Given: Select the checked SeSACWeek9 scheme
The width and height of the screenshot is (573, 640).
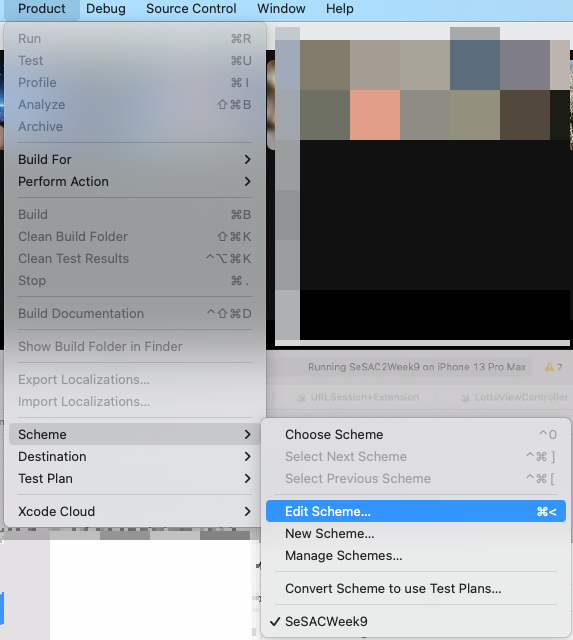Looking at the screenshot, I should pos(416,622).
